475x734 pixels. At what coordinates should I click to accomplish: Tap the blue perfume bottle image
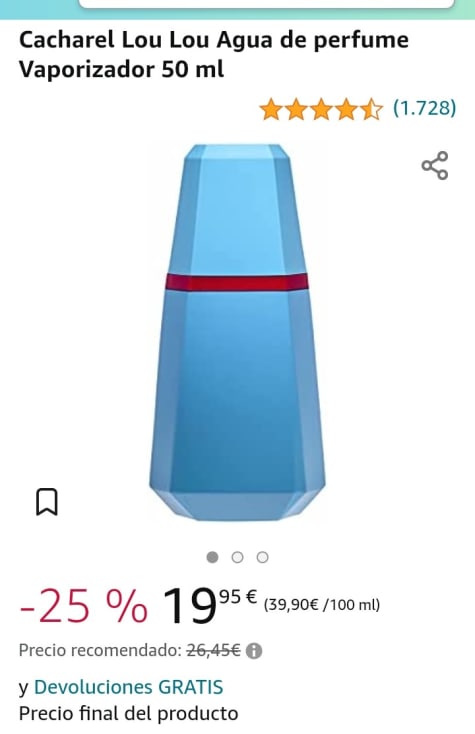click(x=237, y=333)
